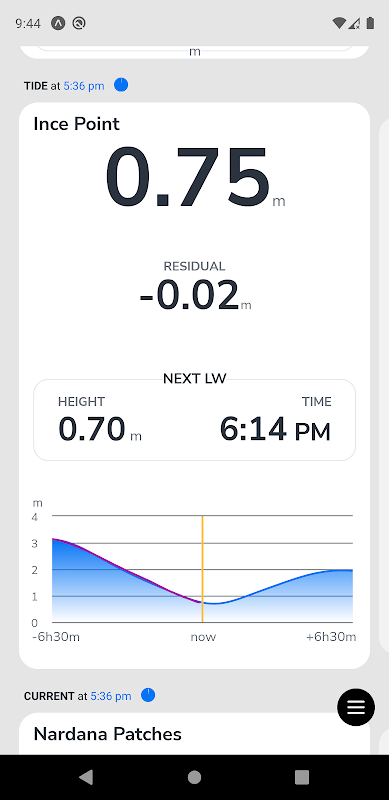This screenshot has width=389, height=800.
Task: Tap the blue clock icon beside CURRENT time
Action: pyautogui.click(x=148, y=695)
